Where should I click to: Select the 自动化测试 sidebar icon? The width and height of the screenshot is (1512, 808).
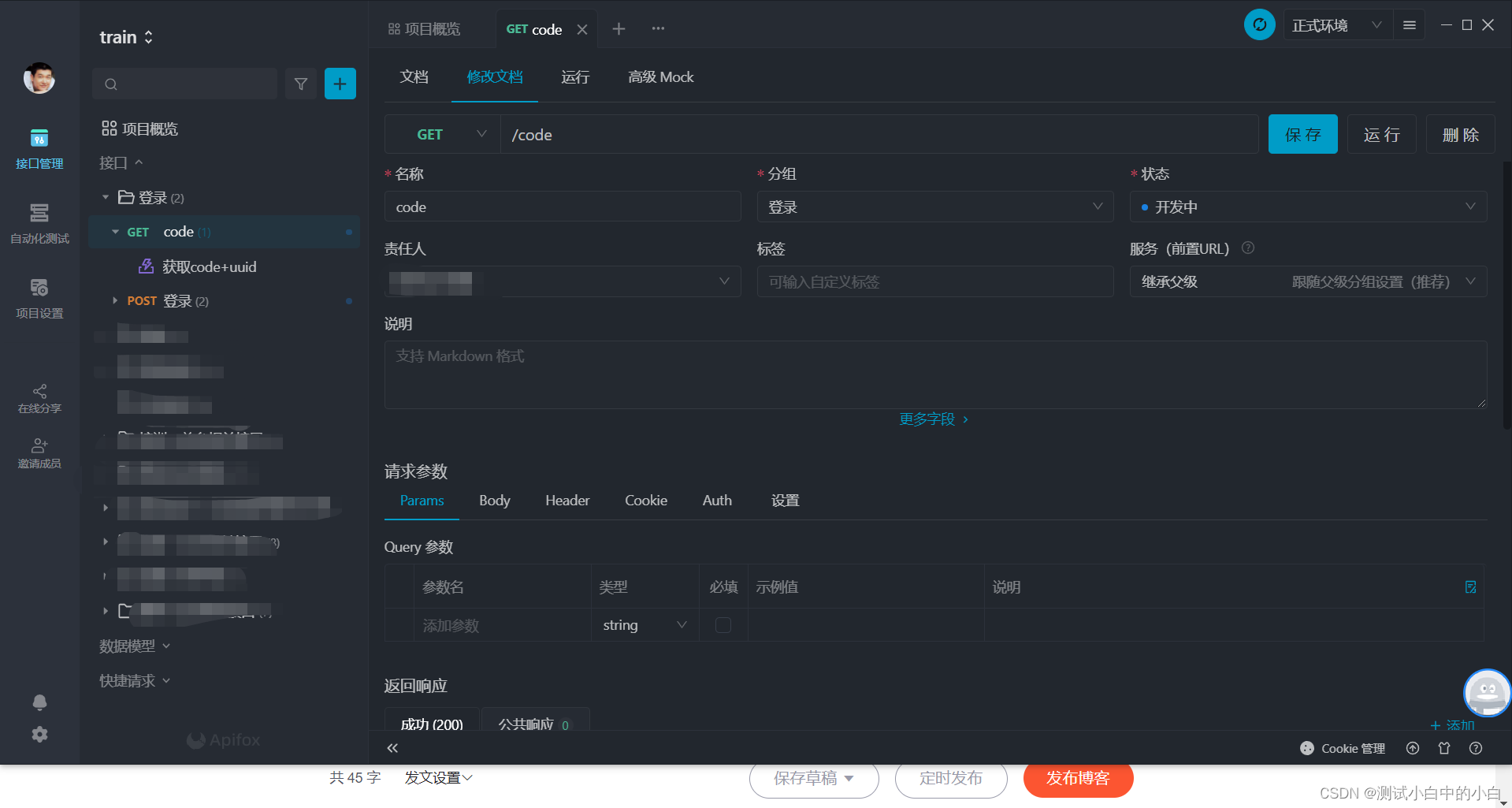[x=39, y=223]
